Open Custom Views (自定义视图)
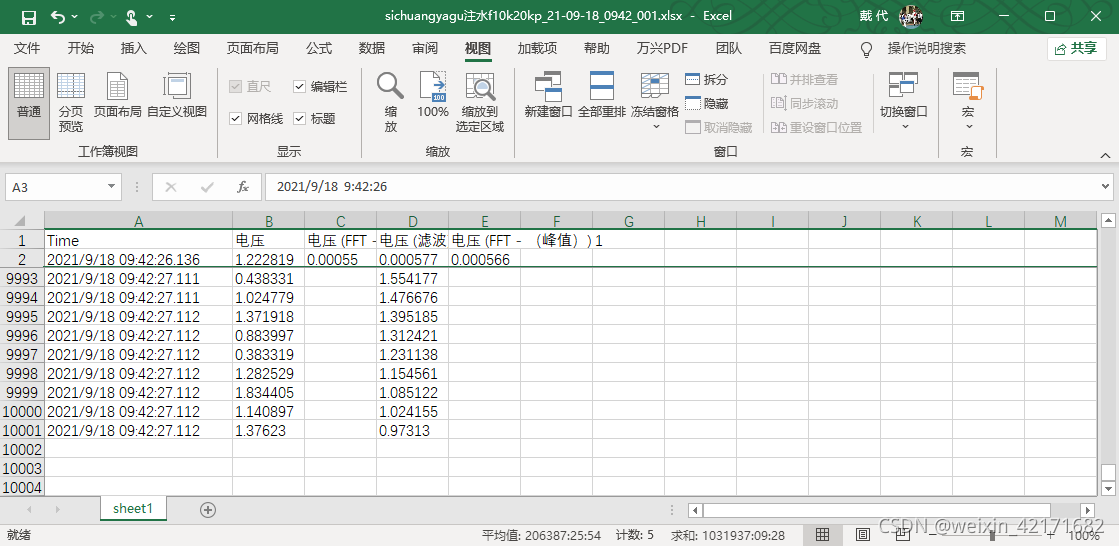 click(177, 96)
